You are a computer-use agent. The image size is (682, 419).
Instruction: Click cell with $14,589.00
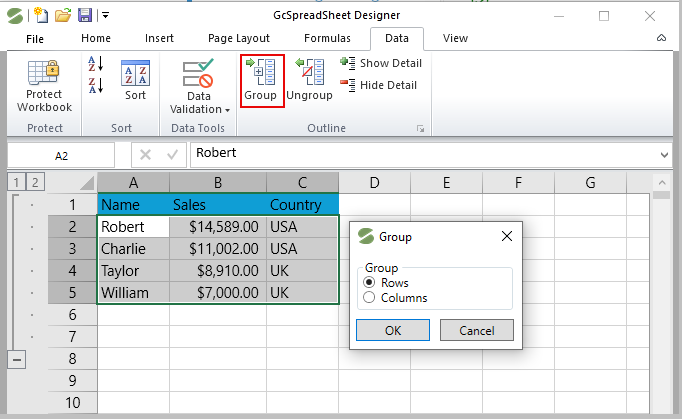tap(218, 227)
